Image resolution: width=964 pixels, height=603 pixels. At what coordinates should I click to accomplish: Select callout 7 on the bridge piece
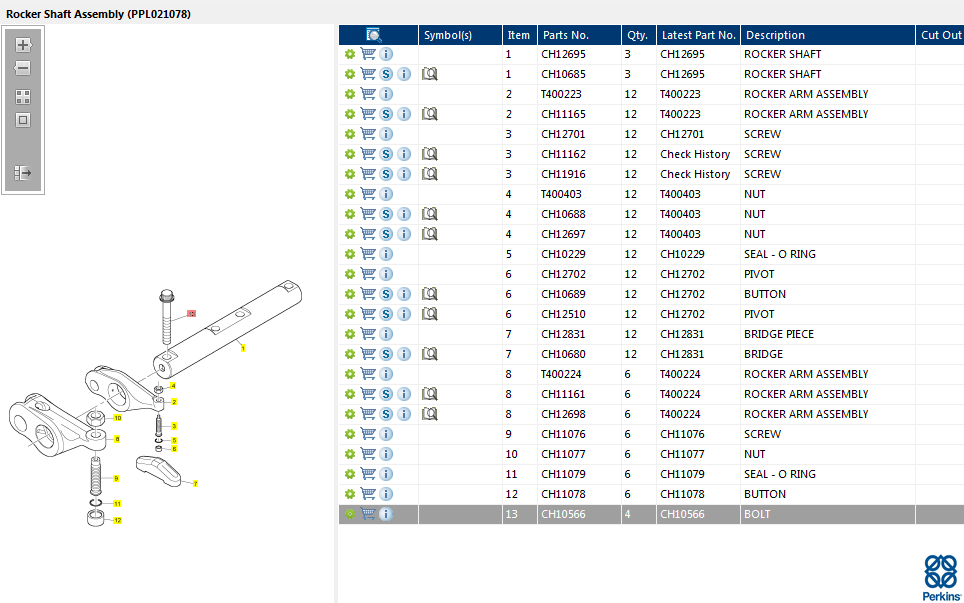click(196, 484)
